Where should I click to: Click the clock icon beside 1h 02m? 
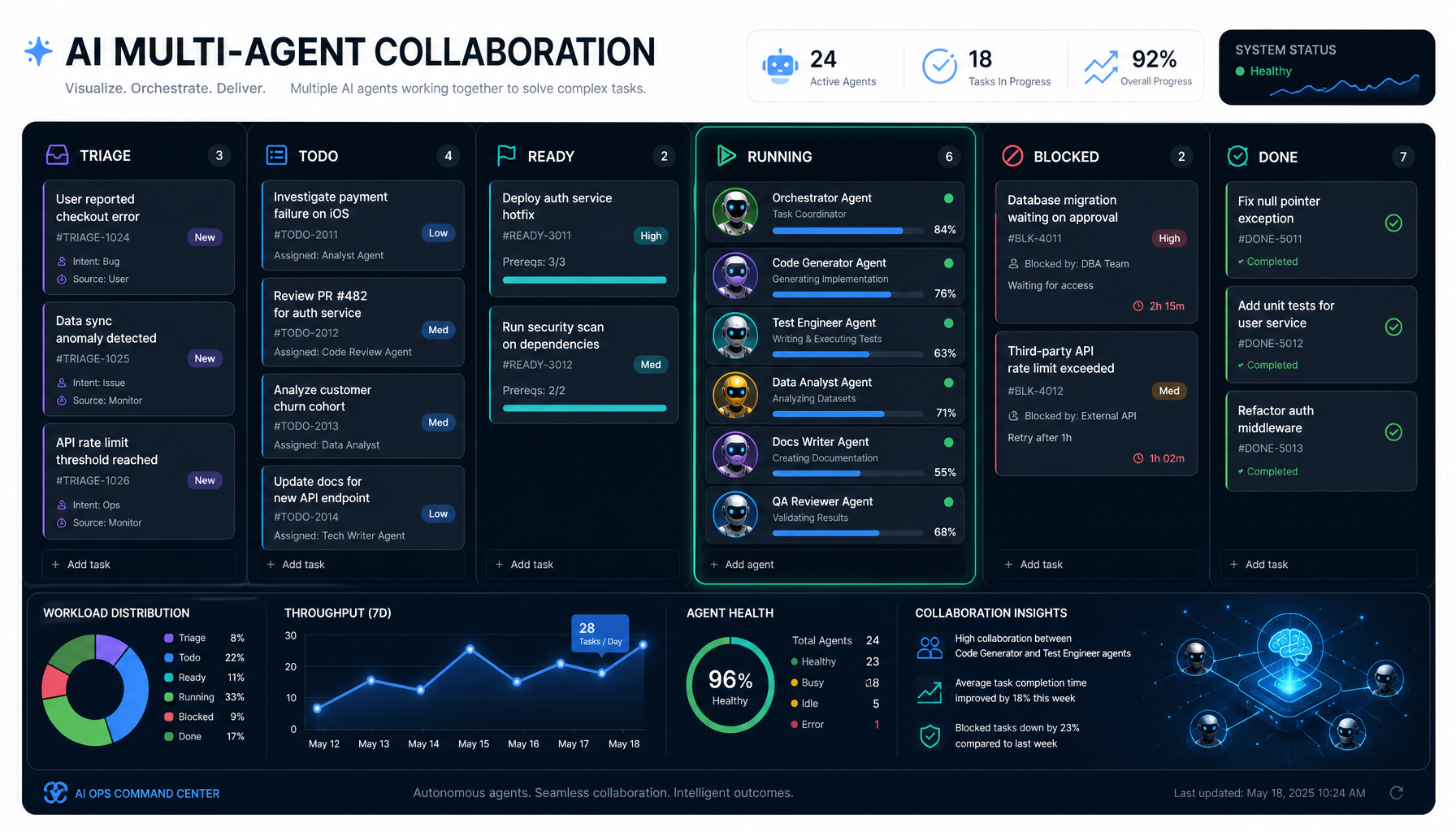coord(1138,458)
